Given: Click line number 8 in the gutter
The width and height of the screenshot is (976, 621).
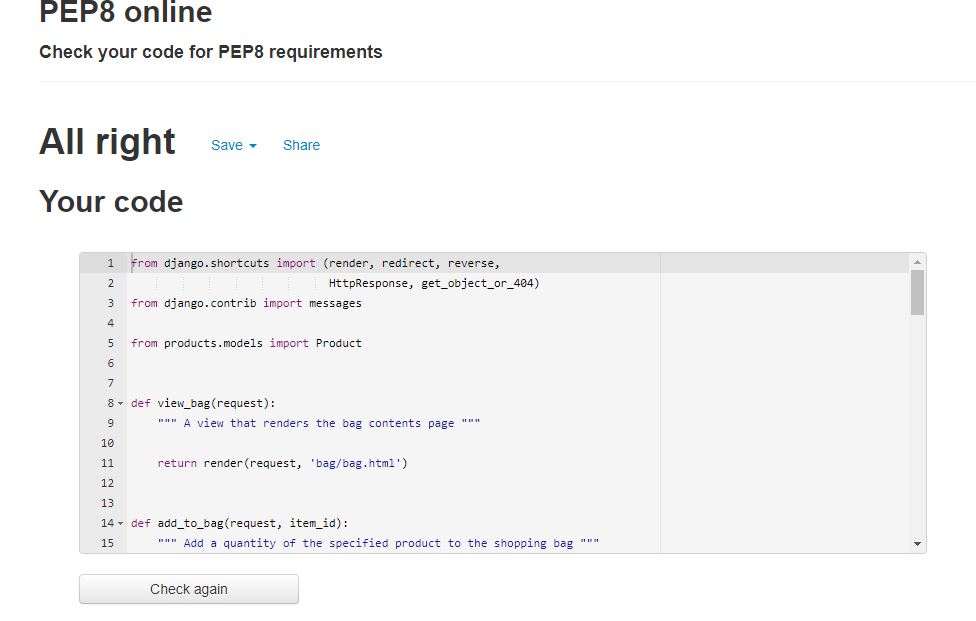Looking at the screenshot, I should 108,403.
